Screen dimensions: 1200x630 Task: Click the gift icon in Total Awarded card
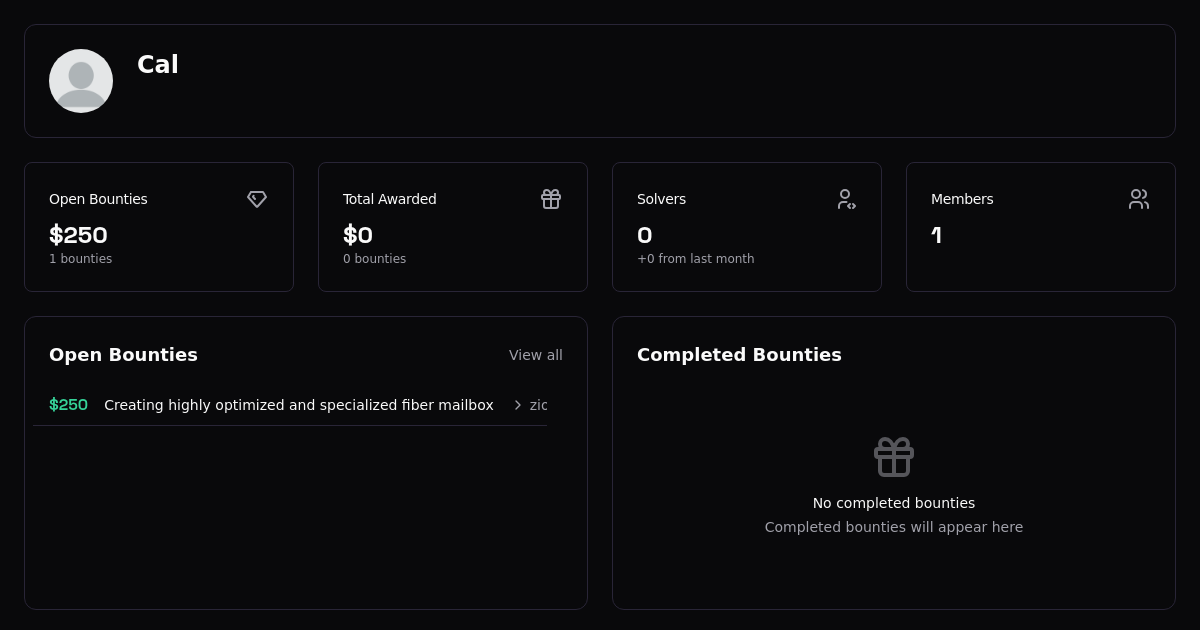[551, 199]
